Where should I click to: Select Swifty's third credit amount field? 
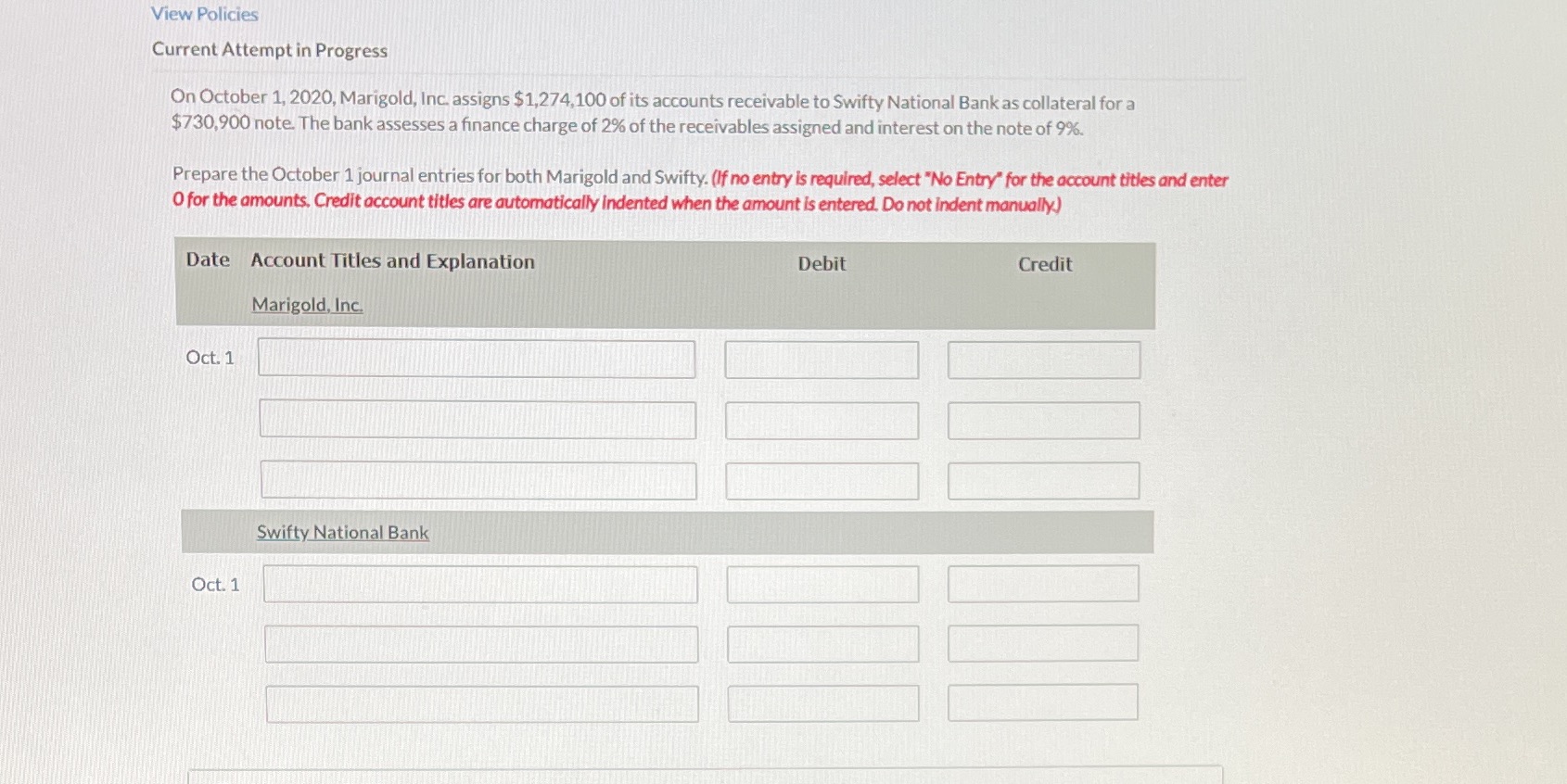[x=1043, y=702]
